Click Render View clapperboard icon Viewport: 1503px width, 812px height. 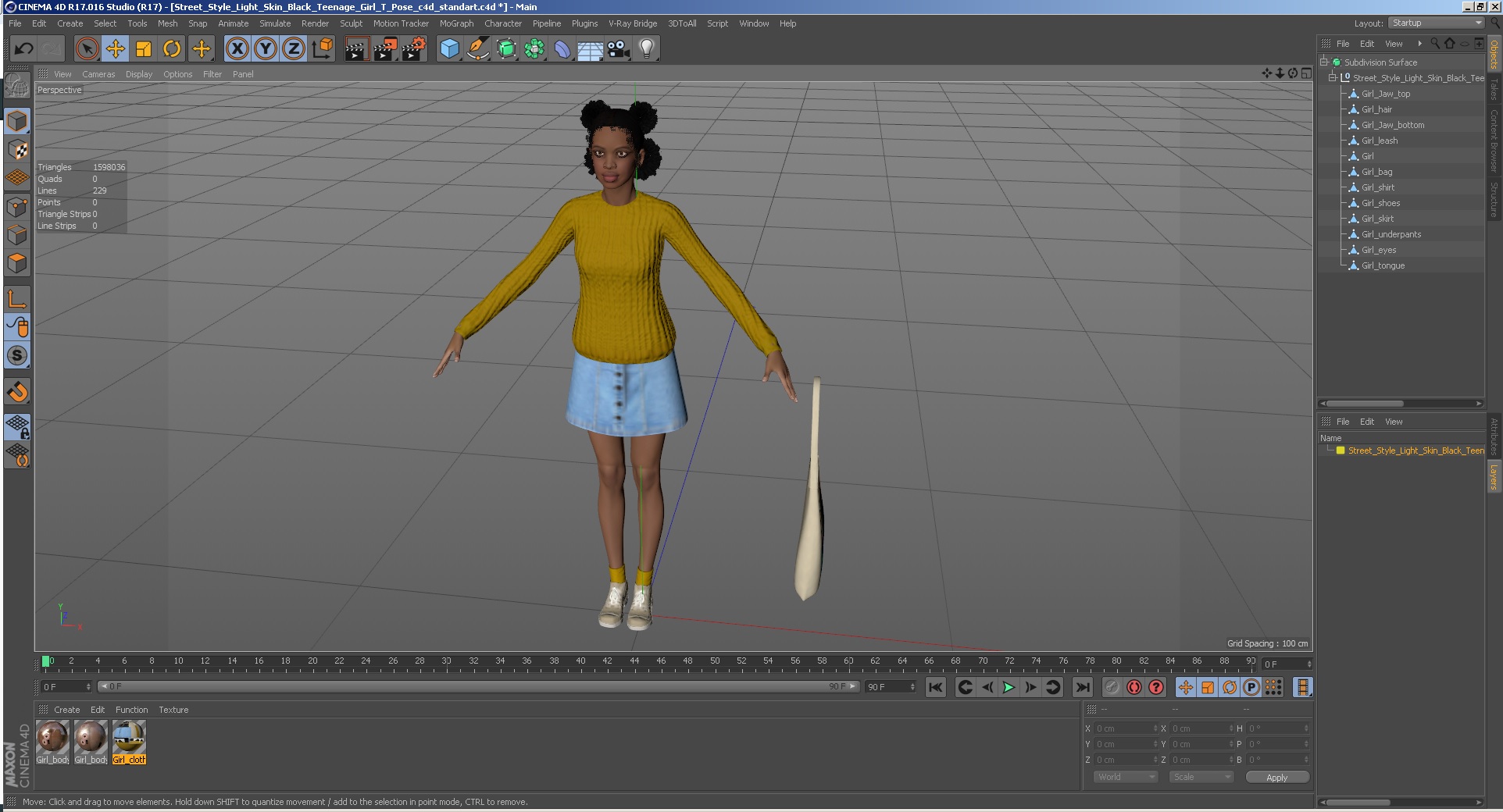pyautogui.click(x=356, y=49)
